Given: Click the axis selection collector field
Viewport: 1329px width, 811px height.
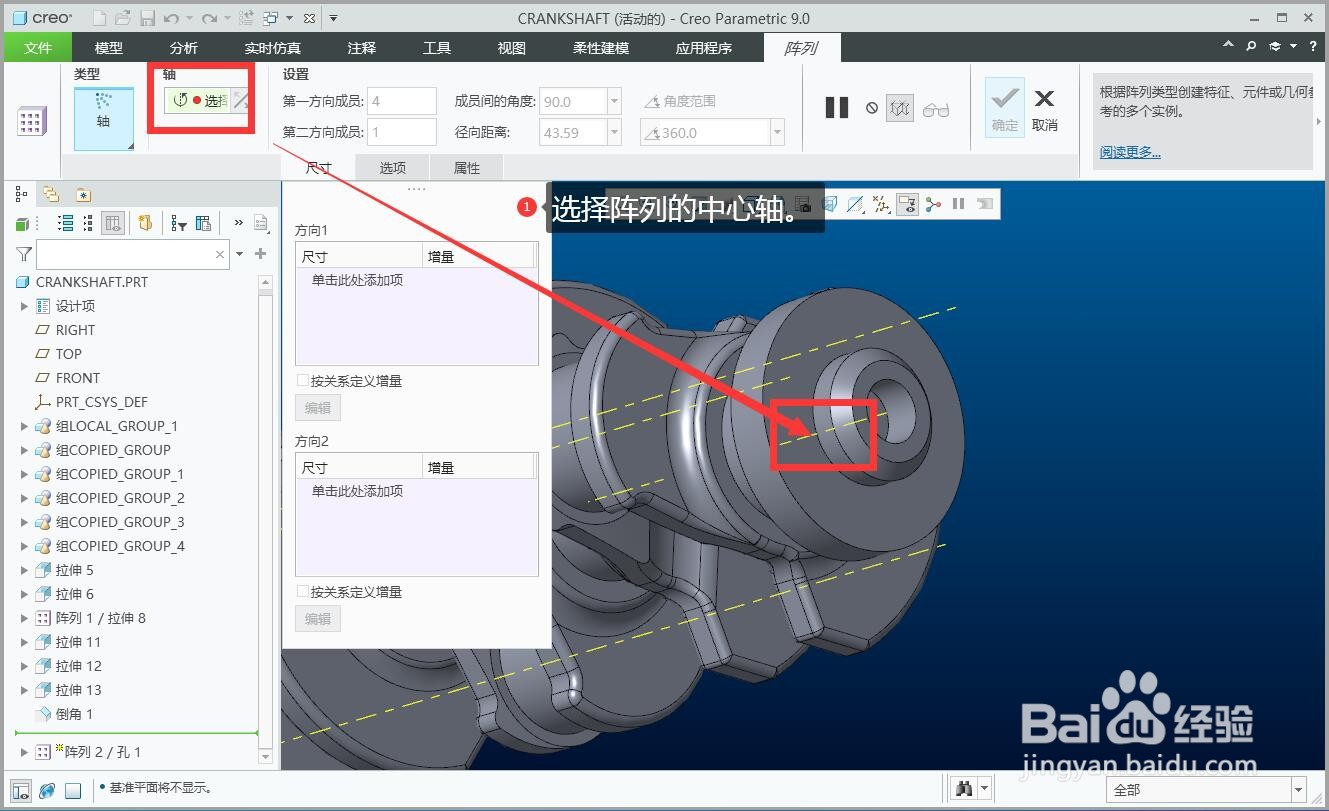Looking at the screenshot, I should [198, 100].
